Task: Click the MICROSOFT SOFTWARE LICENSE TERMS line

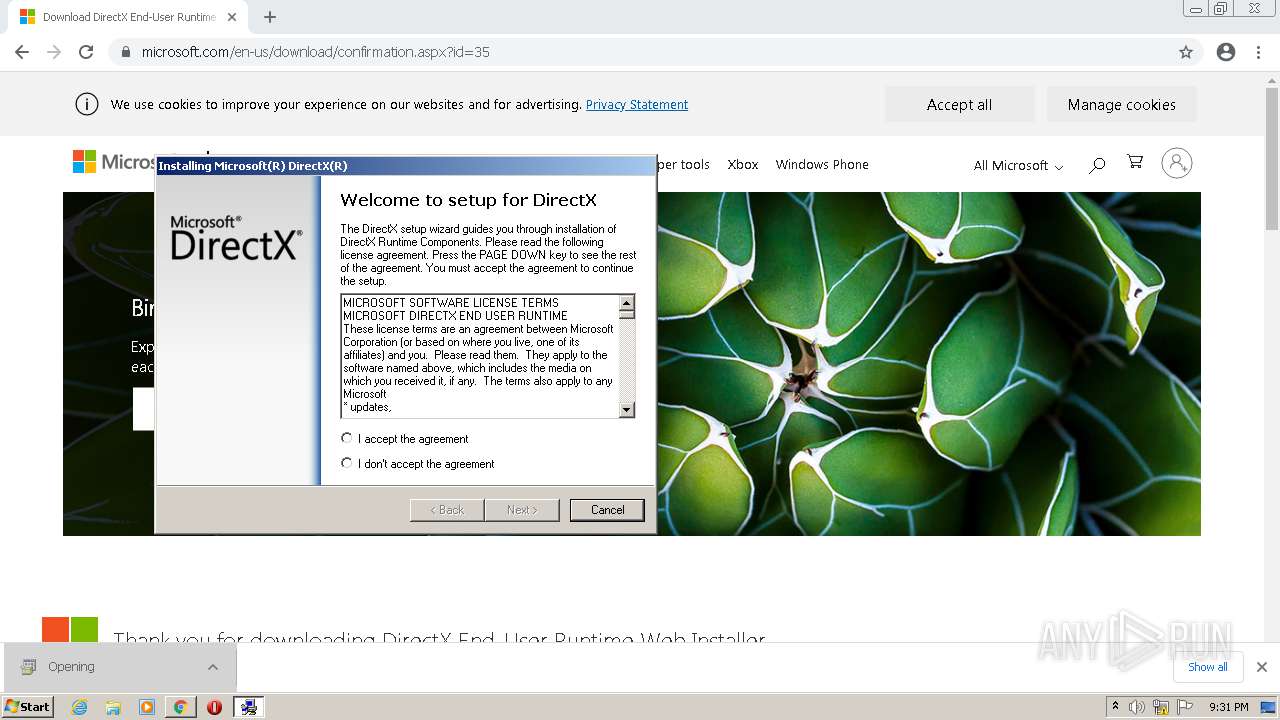Action: click(451, 303)
